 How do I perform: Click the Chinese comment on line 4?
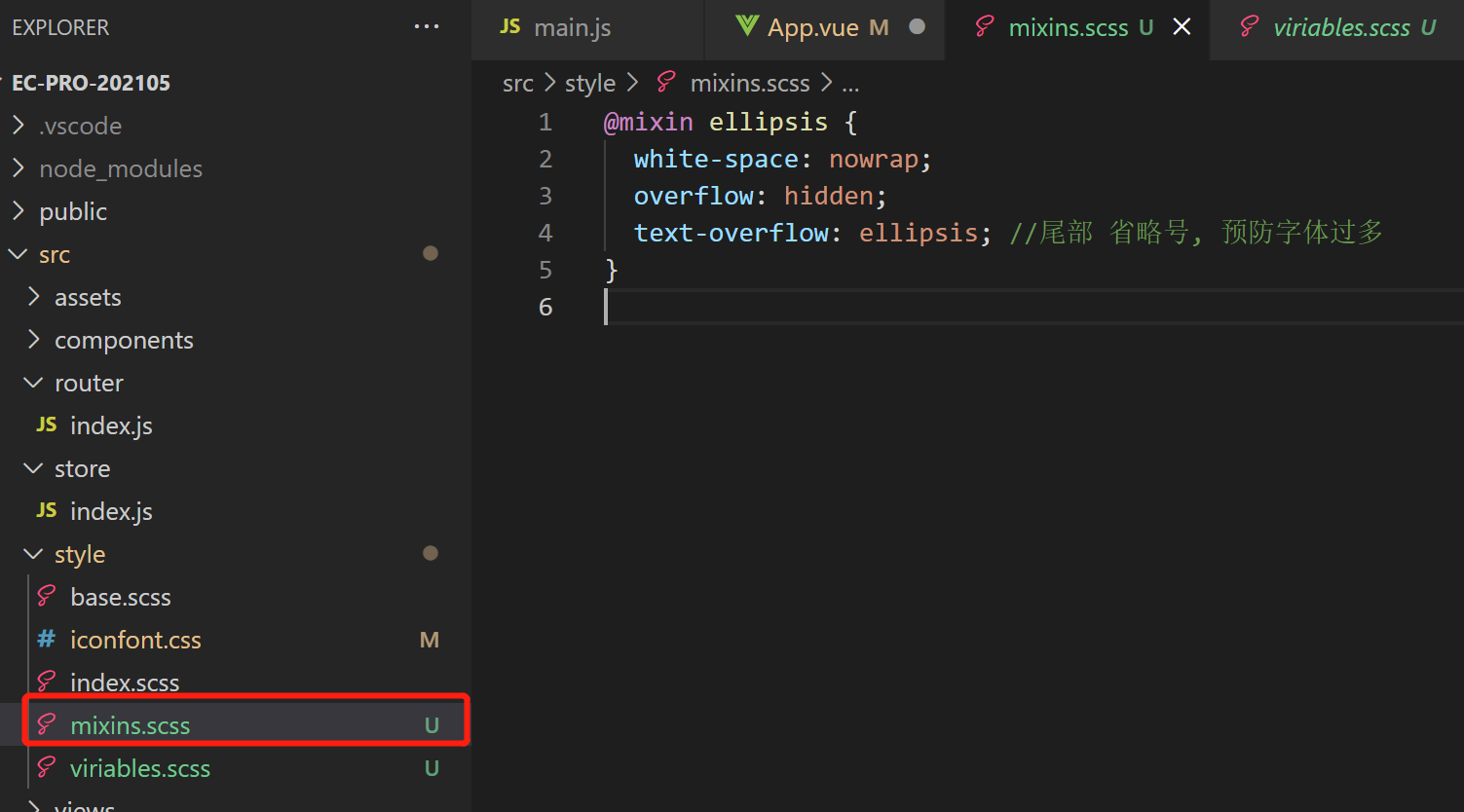[1196, 233]
